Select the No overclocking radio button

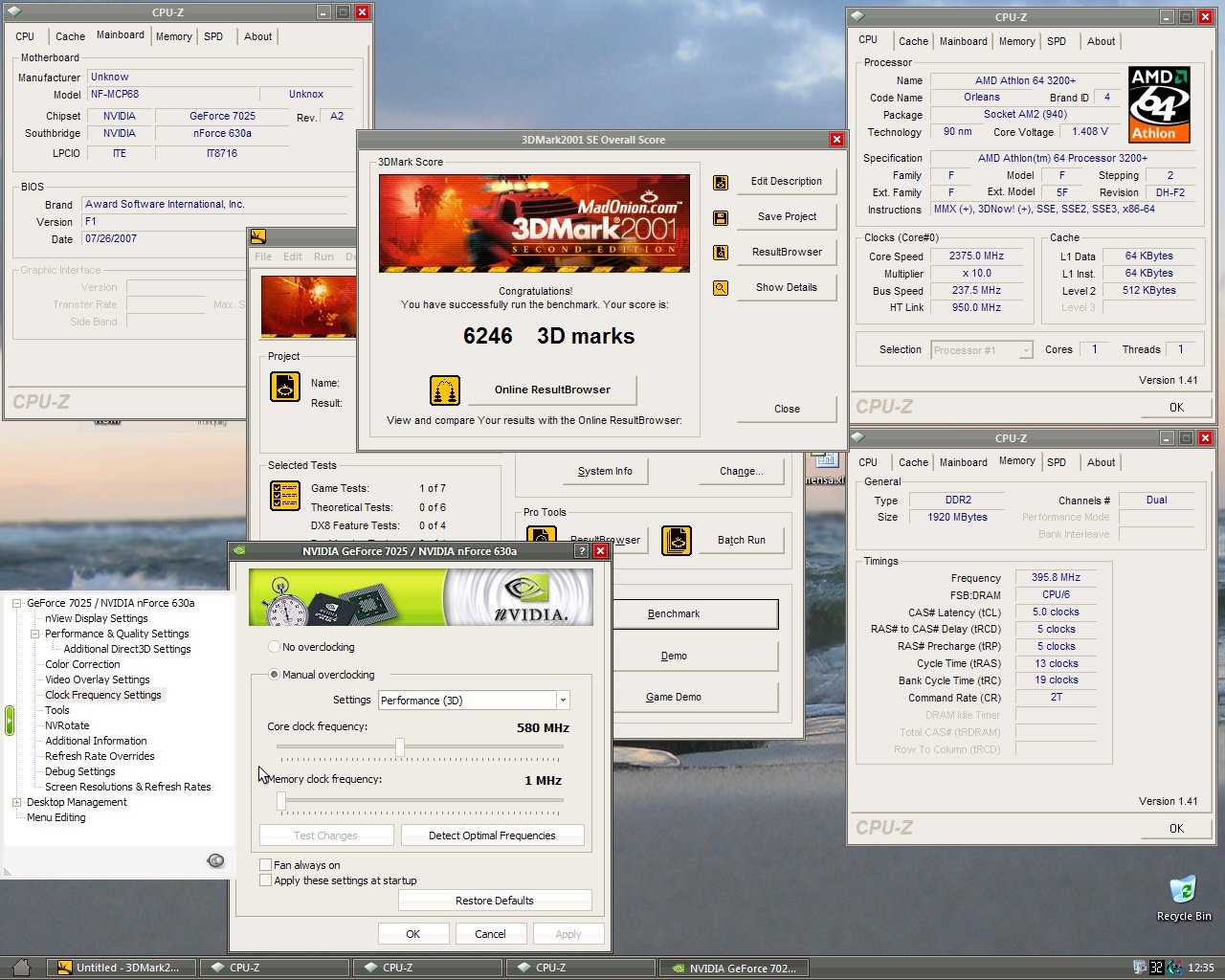click(x=275, y=647)
